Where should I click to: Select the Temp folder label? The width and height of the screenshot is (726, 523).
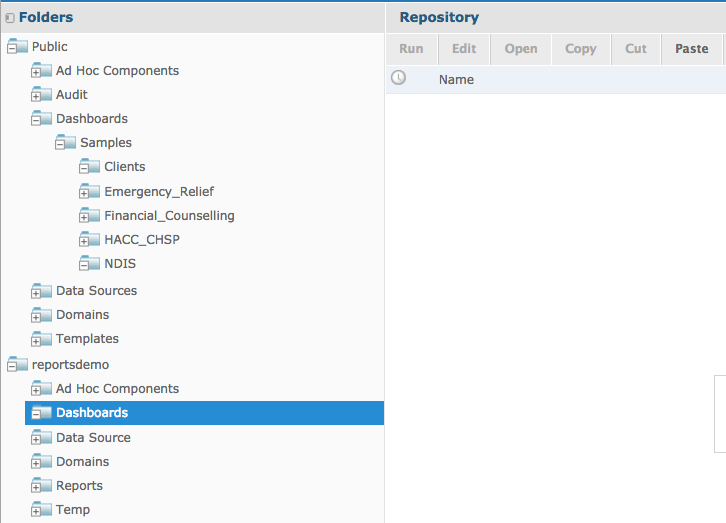click(73, 510)
